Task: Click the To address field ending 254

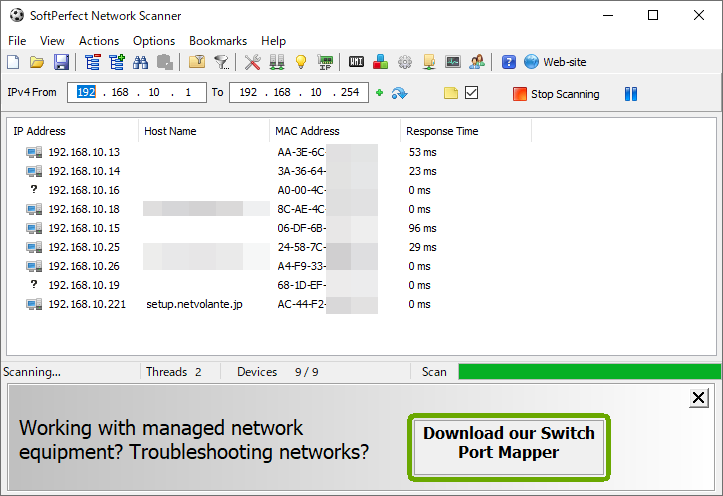Action: (299, 93)
